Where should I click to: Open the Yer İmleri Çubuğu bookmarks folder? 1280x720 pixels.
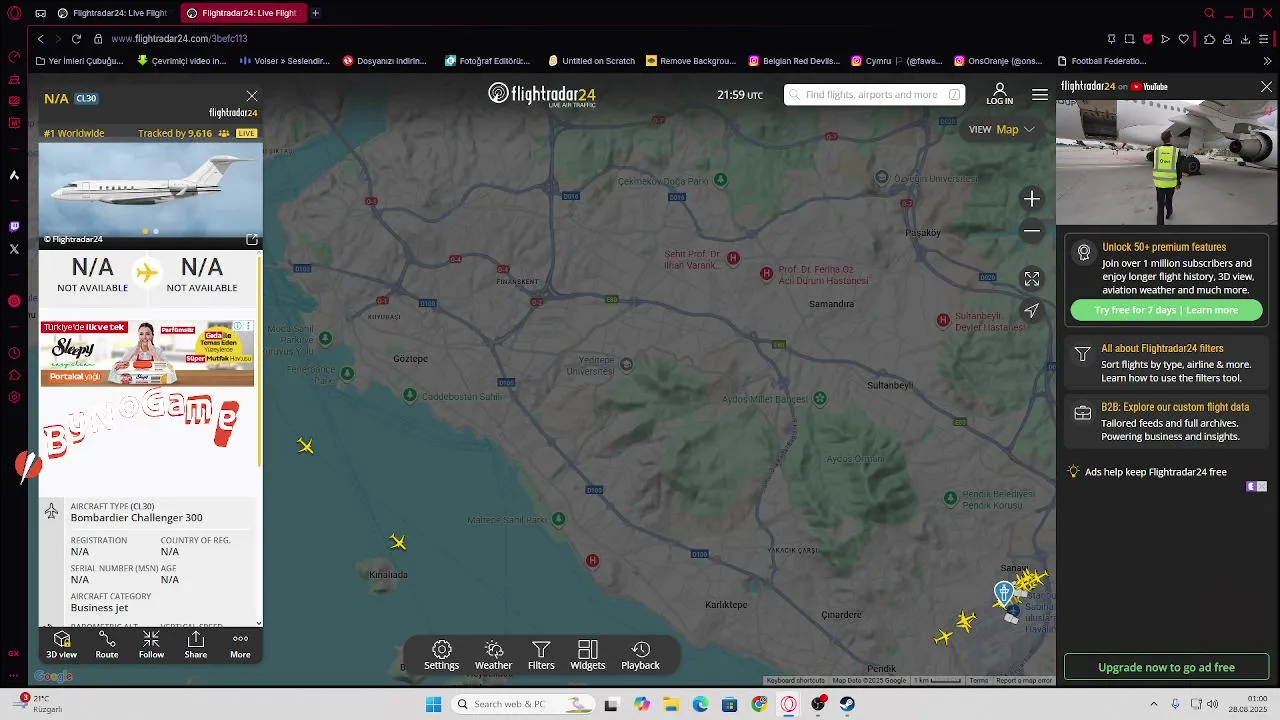pyautogui.click(x=79, y=61)
